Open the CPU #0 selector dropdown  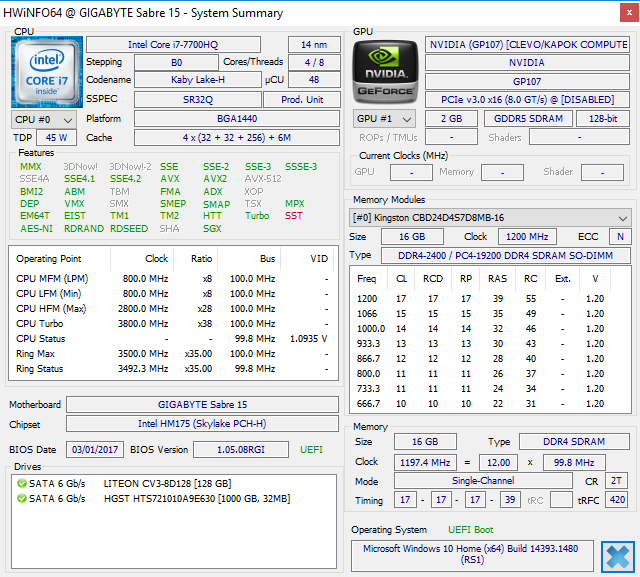tap(44, 120)
